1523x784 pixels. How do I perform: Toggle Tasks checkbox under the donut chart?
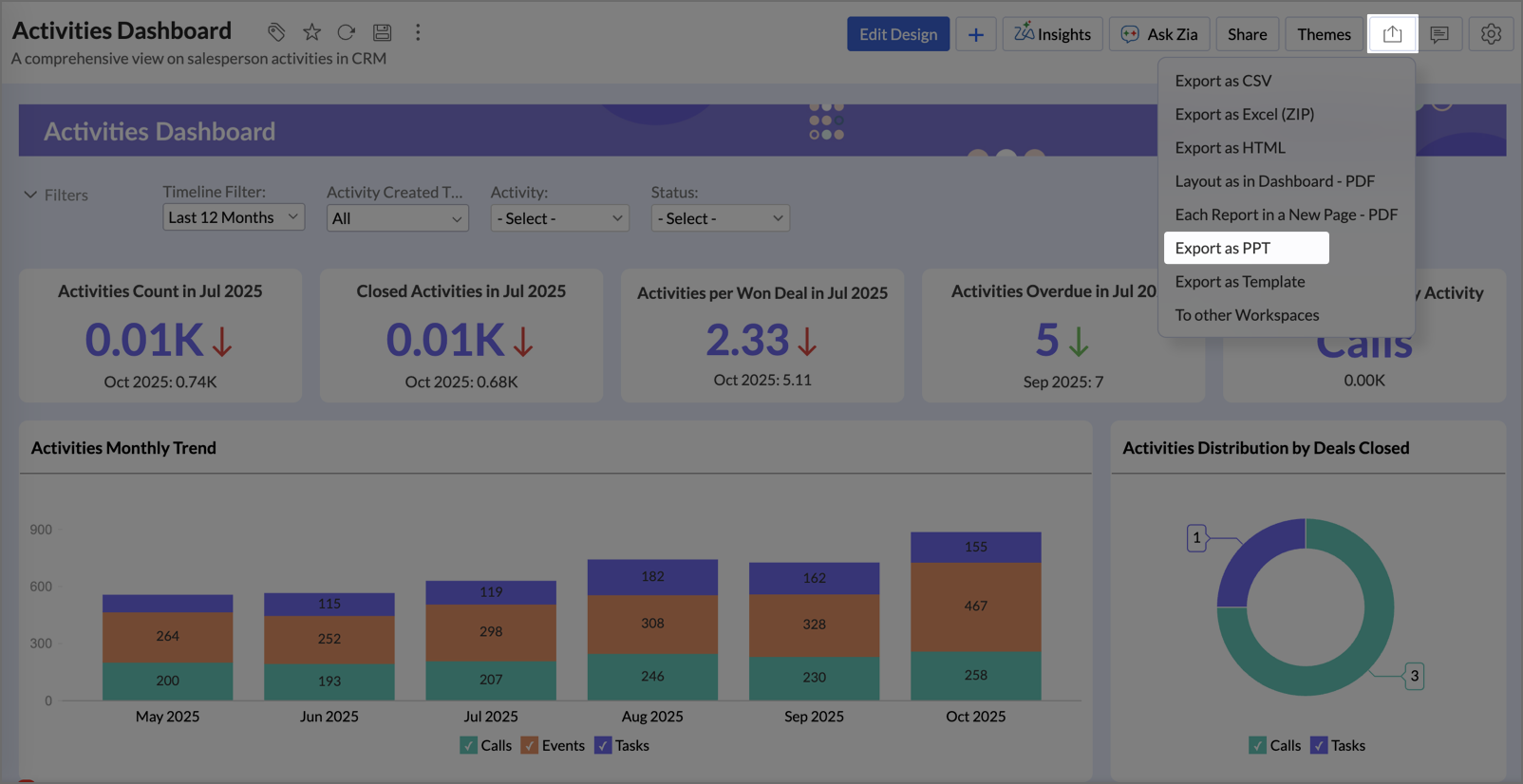coord(1319,745)
